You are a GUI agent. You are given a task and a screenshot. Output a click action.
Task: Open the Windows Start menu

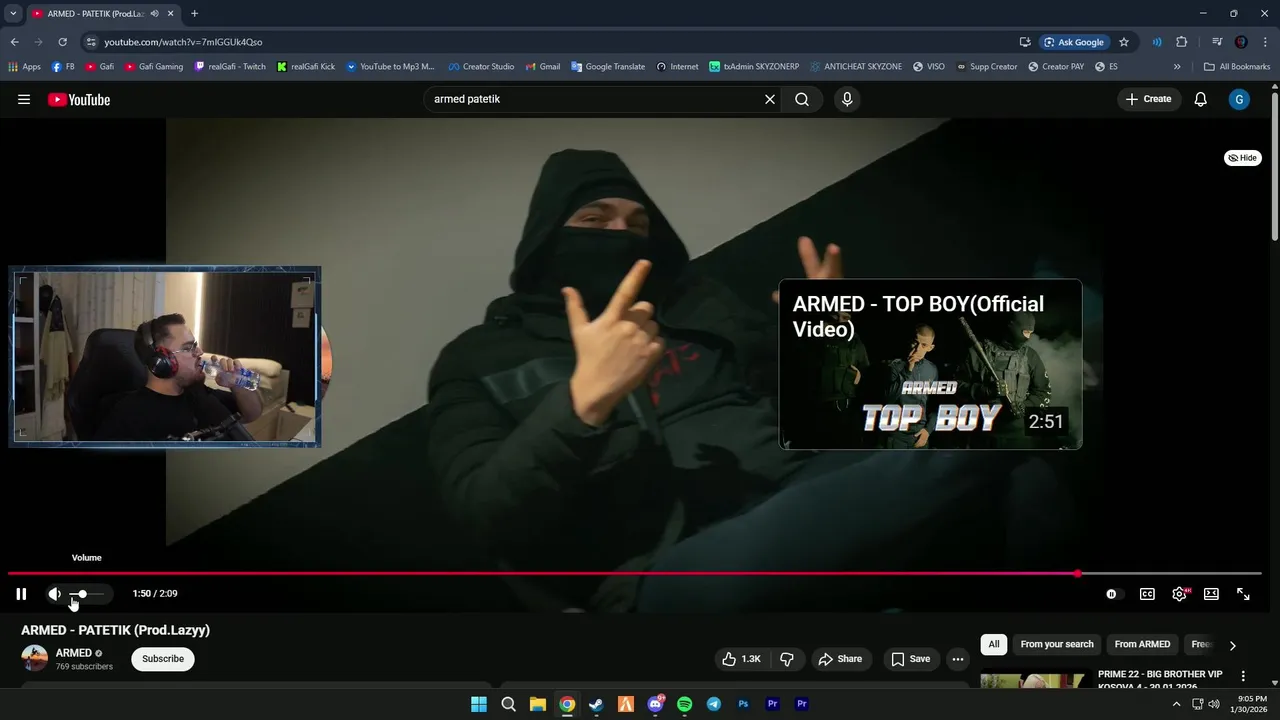click(x=479, y=704)
